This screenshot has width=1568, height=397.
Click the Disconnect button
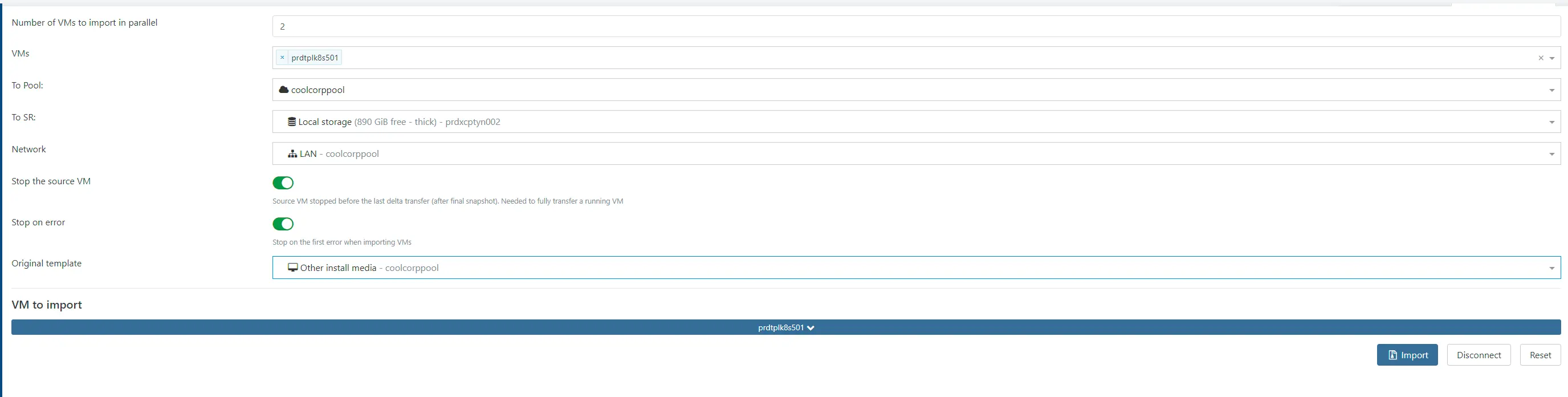1479,355
